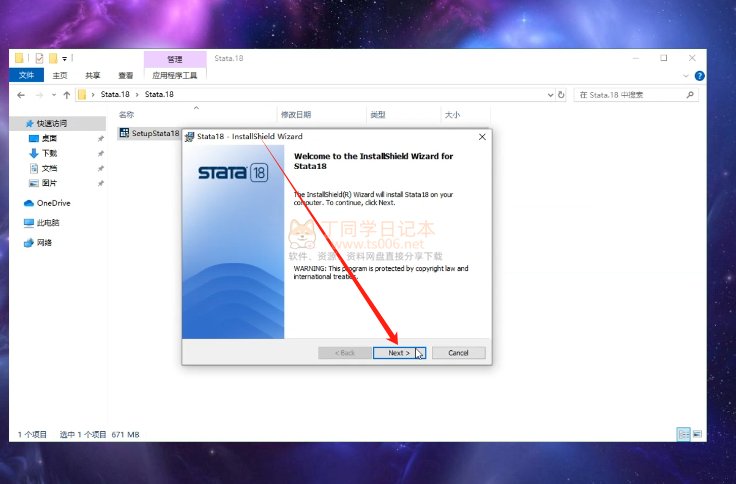The width and height of the screenshot is (736, 484).
Task: Open 图片 in the navigation pane
Action: click(49, 183)
